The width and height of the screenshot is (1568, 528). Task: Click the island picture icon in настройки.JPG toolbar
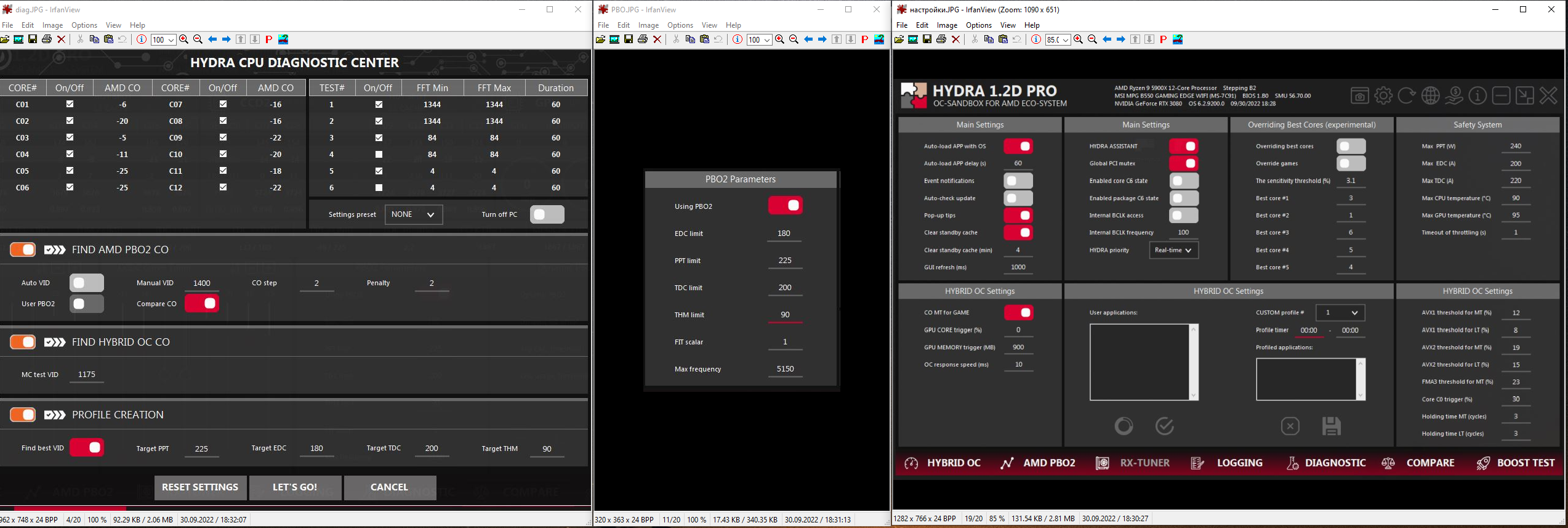(1178, 39)
